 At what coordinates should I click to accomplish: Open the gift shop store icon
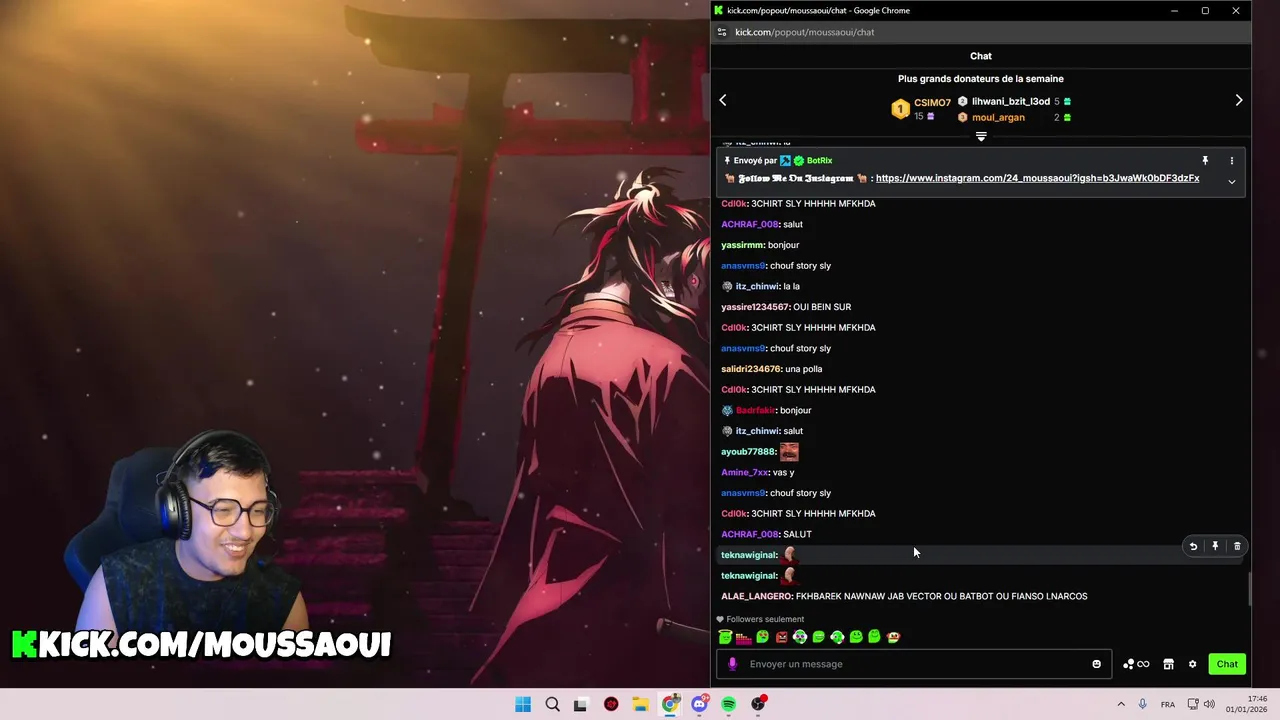[1168, 664]
